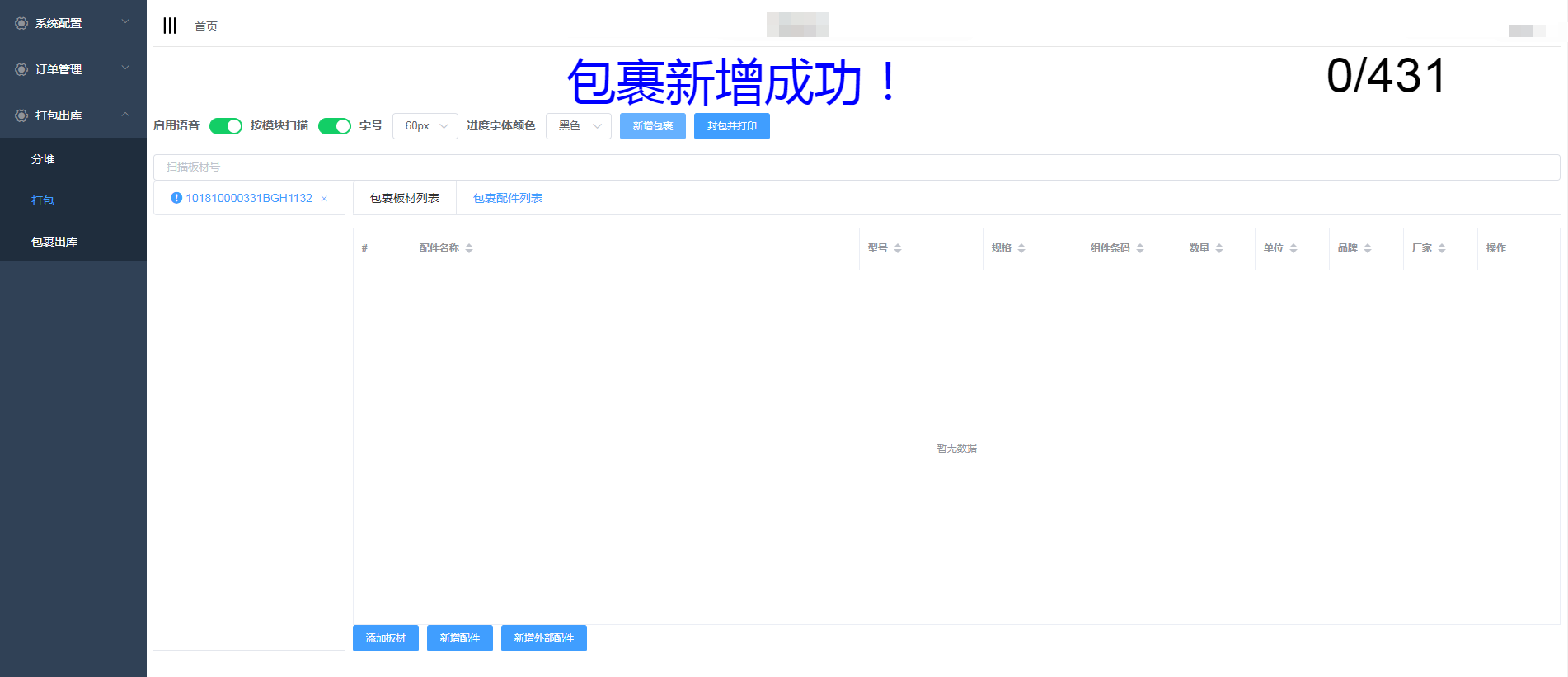This screenshot has height=677, width=1568.
Task: Click the 新增包裹 button
Action: 653,126
